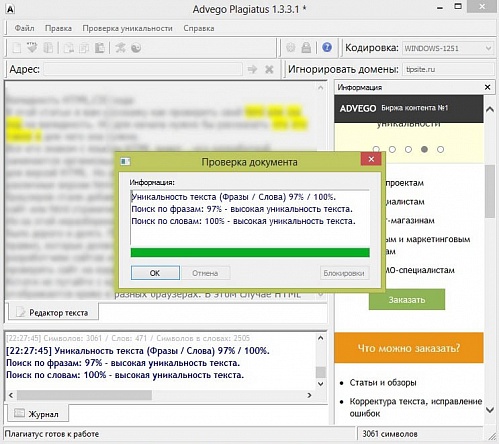499x444 pixels.
Task: Start the deep check globe icon
Action: 136,48
